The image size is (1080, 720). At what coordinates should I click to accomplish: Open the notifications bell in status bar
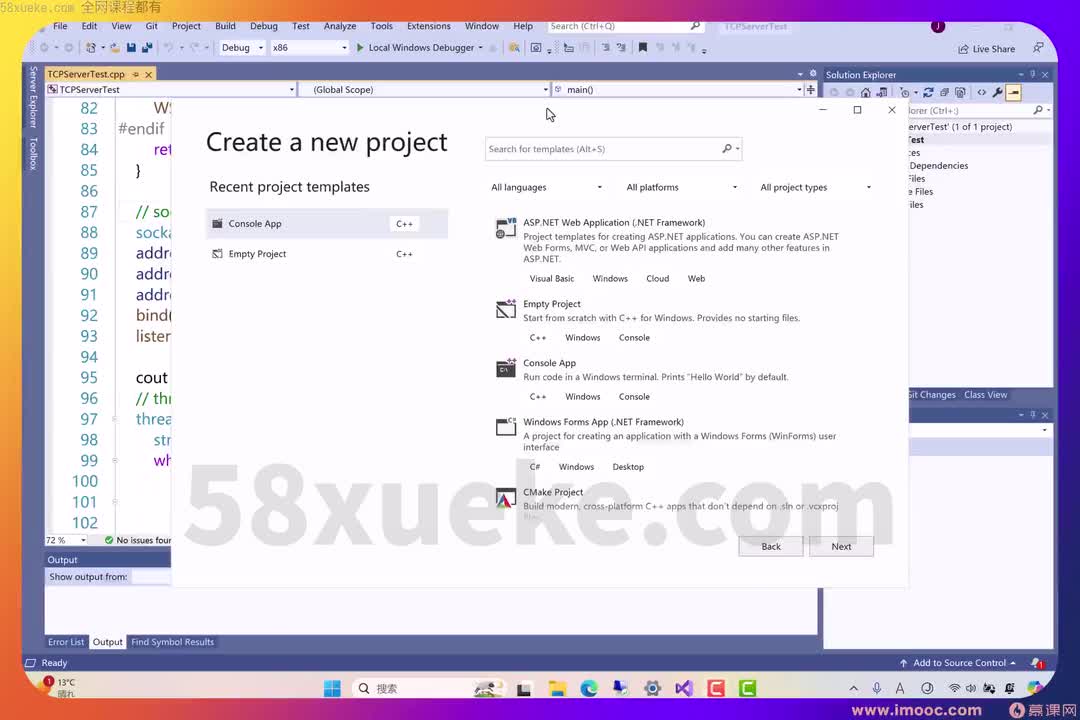[1037, 663]
